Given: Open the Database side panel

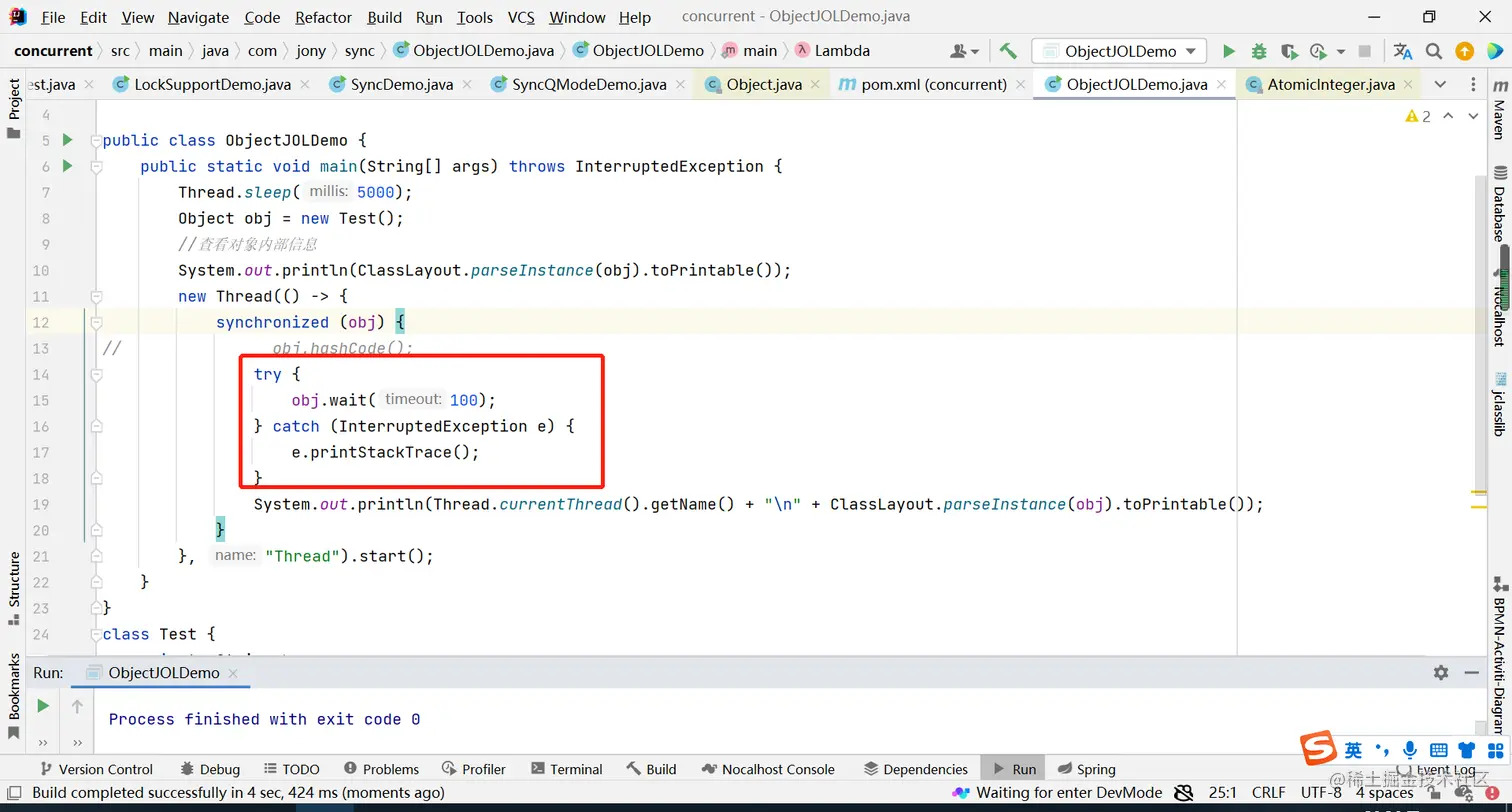Looking at the screenshot, I should (x=1498, y=205).
